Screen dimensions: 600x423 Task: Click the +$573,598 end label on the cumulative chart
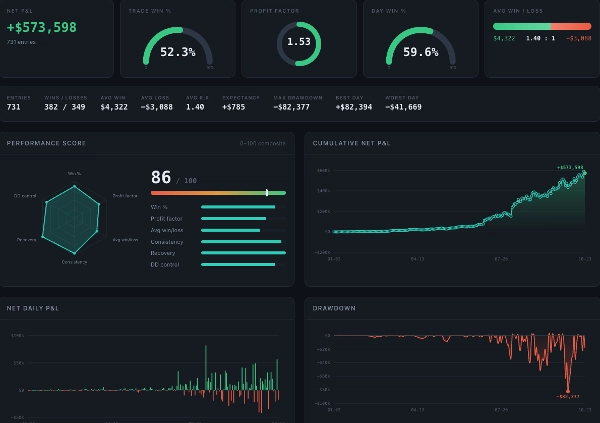(x=570, y=167)
